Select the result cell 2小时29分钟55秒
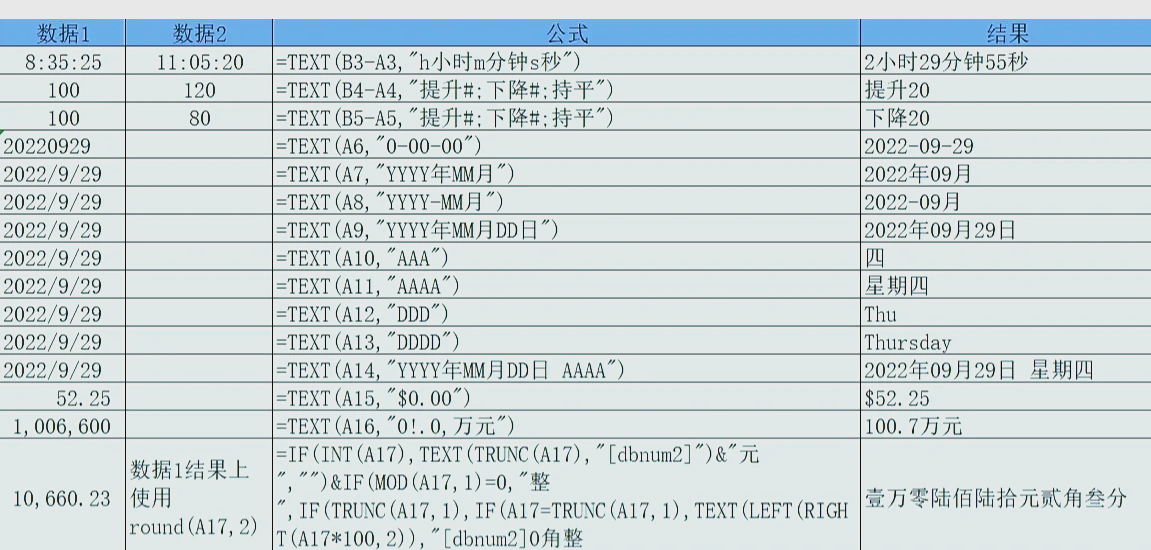 click(x=1004, y=62)
